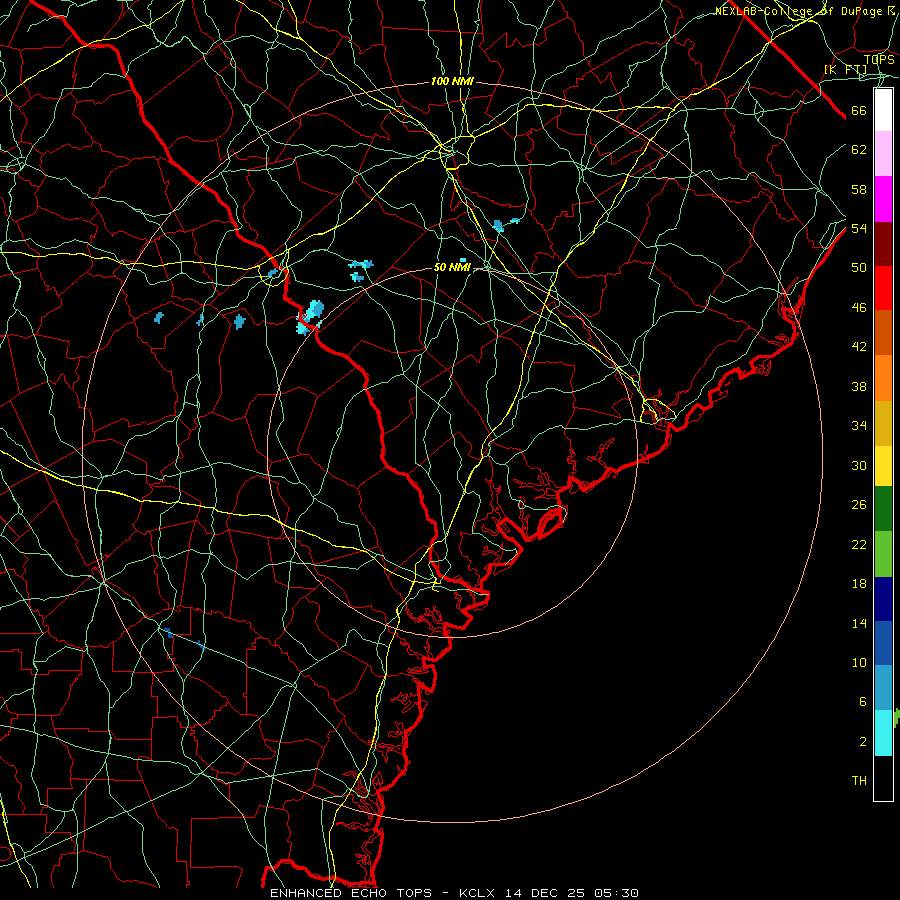The width and height of the screenshot is (900, 900).
Task: Click the "100 NMI" range ring label
Action: coord(452,82)
